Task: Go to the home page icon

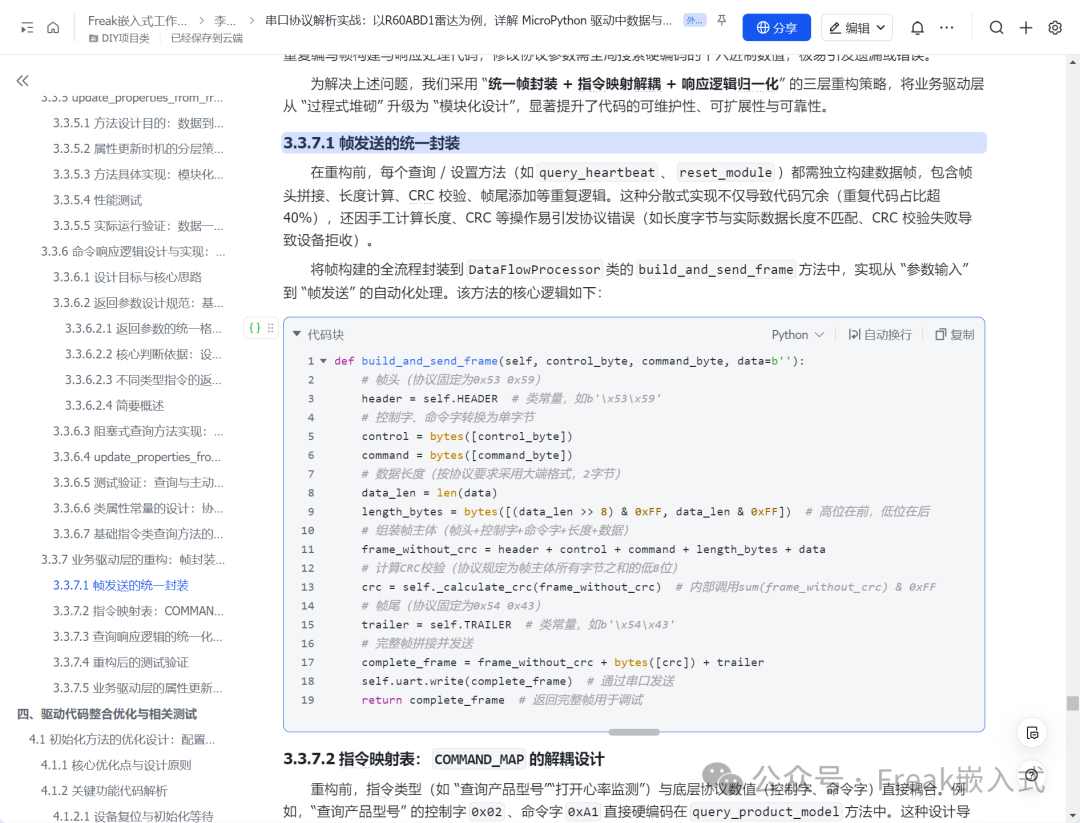Action: (53, 28)
